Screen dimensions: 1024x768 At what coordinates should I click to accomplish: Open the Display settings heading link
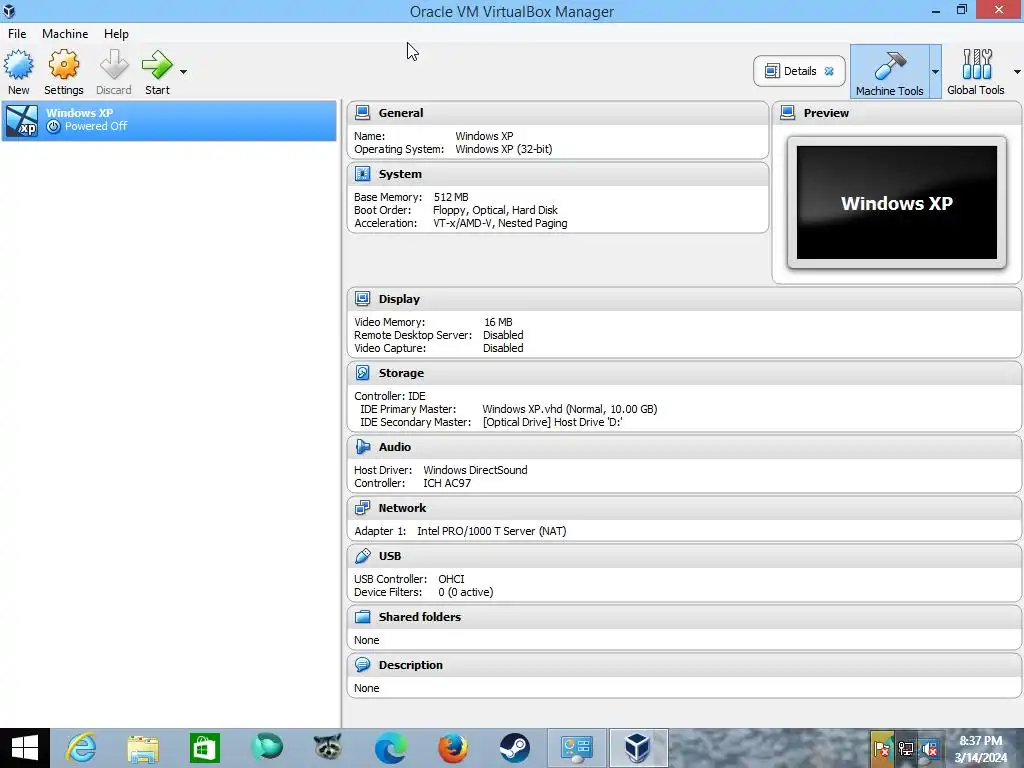pos(399,298)
